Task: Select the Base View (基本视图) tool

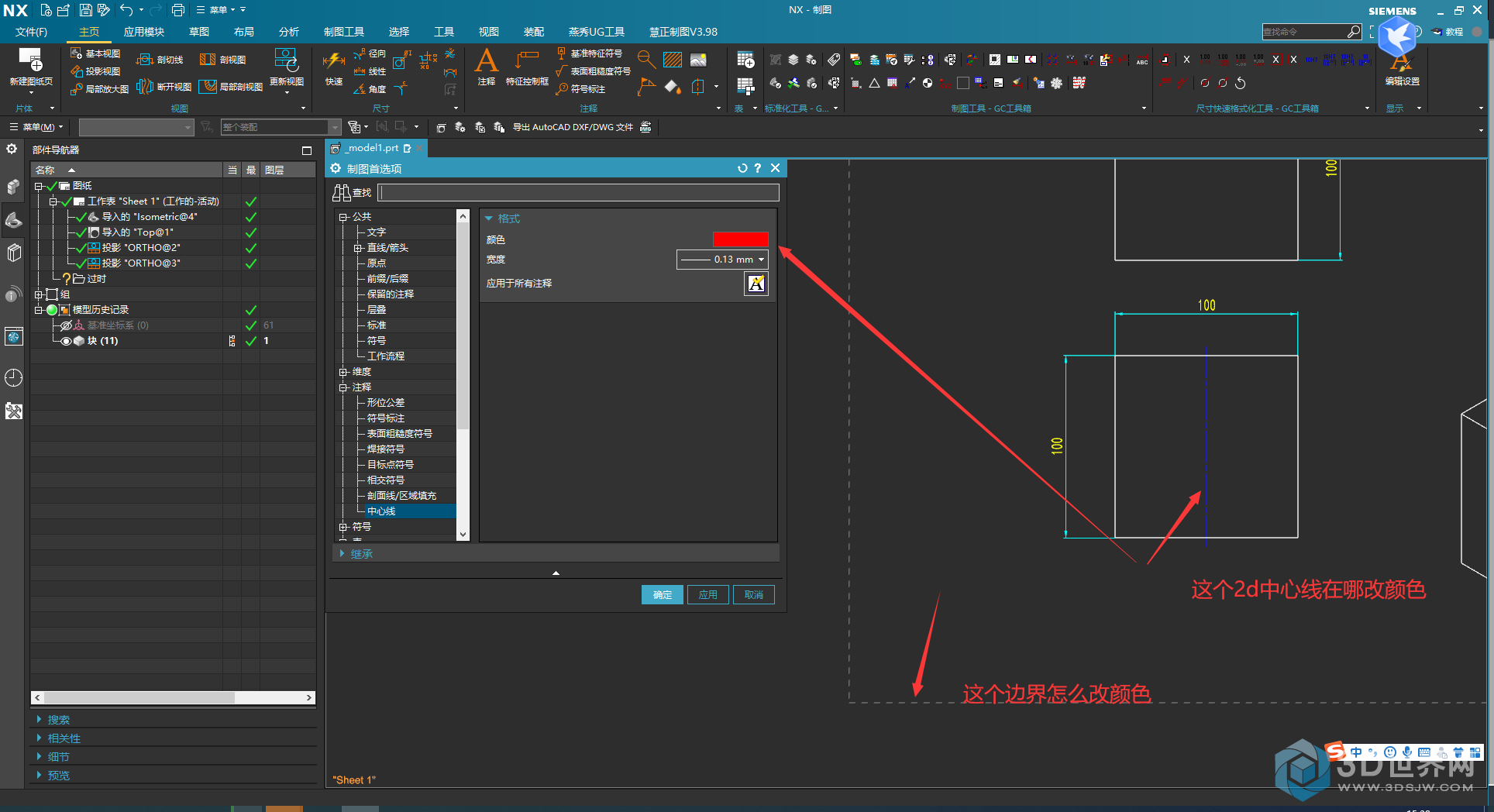Action: tap(95, 53)
